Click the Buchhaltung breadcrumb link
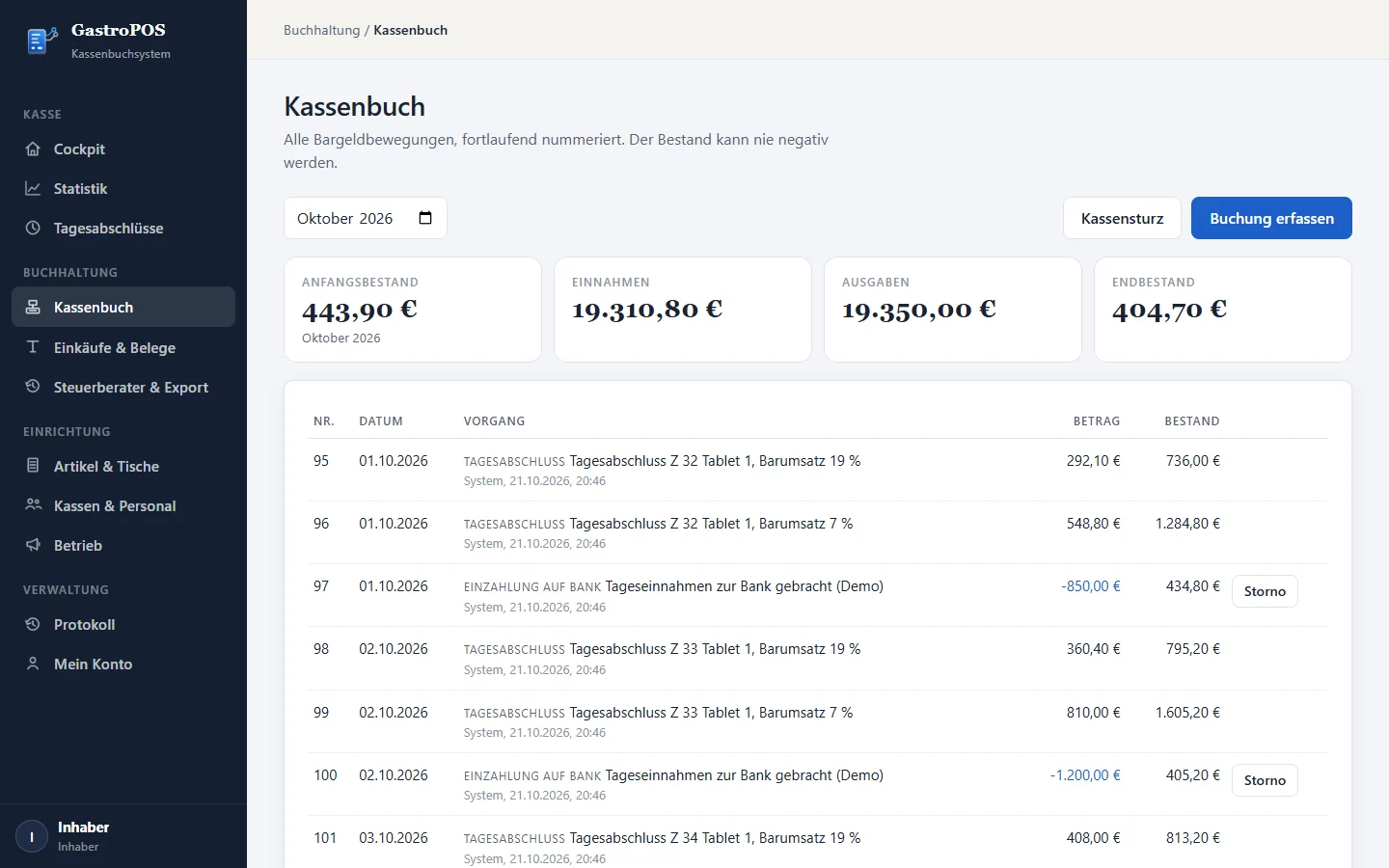Screen dimensions: 1389x868 (x=321, y=30)
